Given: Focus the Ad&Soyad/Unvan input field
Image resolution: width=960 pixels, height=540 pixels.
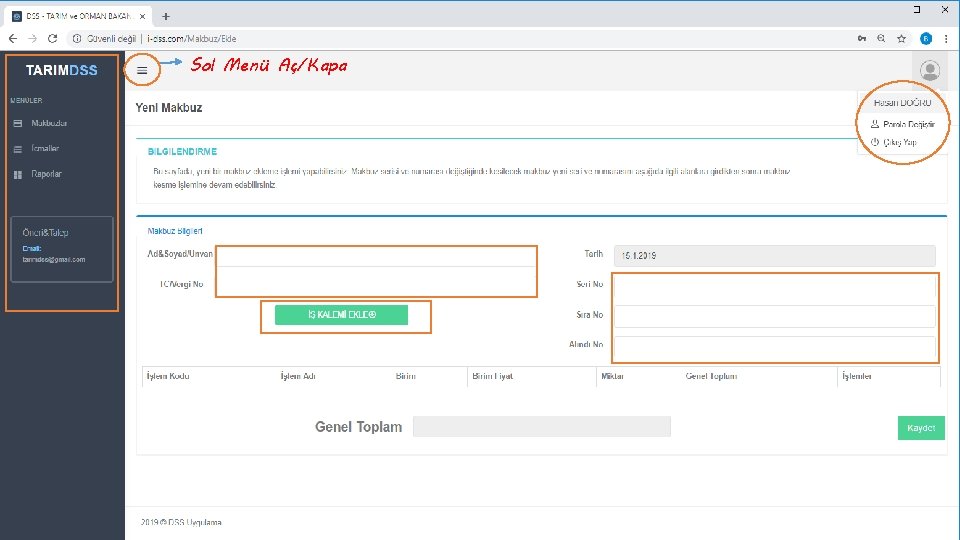Looking at the screenshot, I should pos(377,257).
